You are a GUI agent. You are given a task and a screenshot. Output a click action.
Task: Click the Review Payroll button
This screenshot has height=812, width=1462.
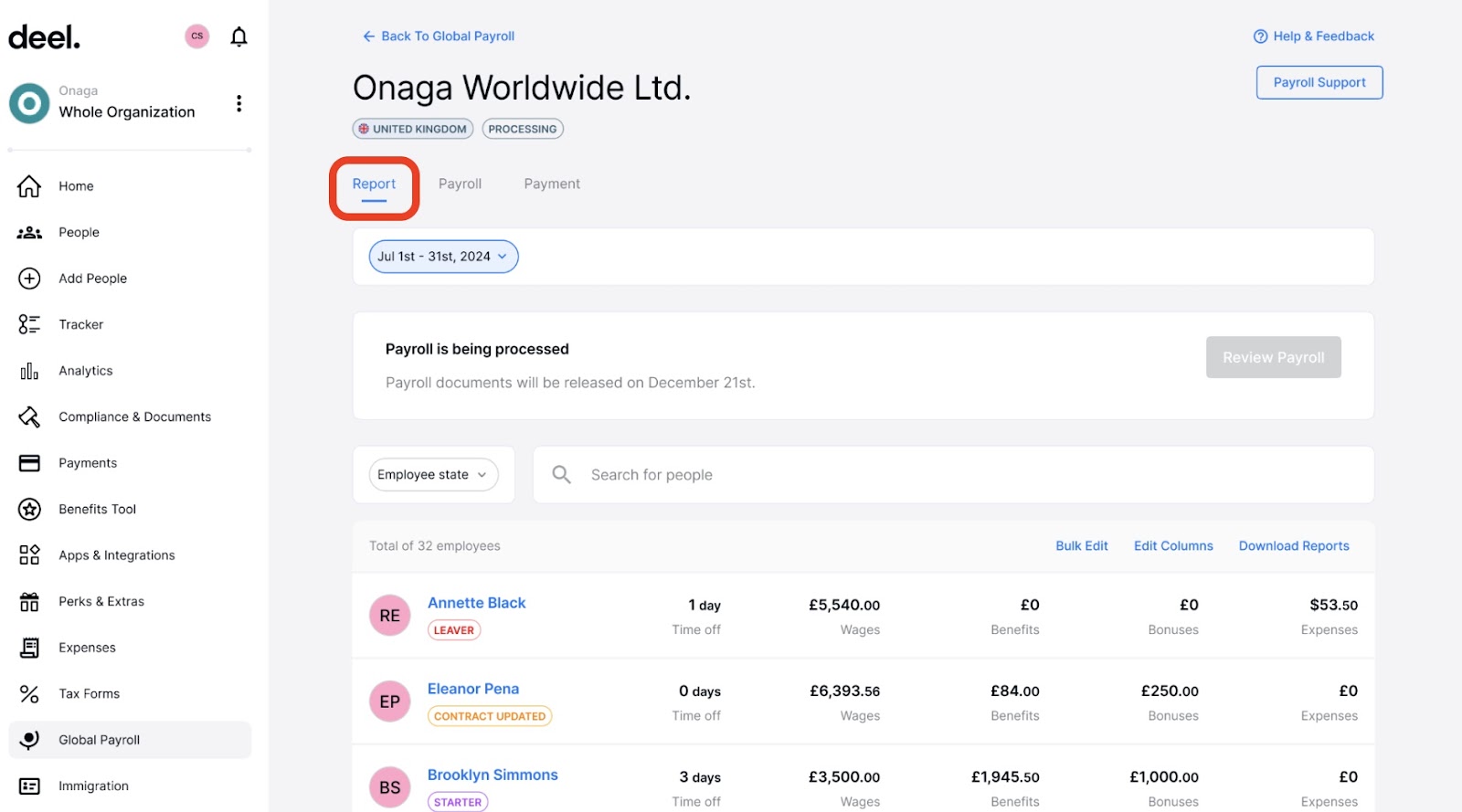click(x=1273, y=357)
